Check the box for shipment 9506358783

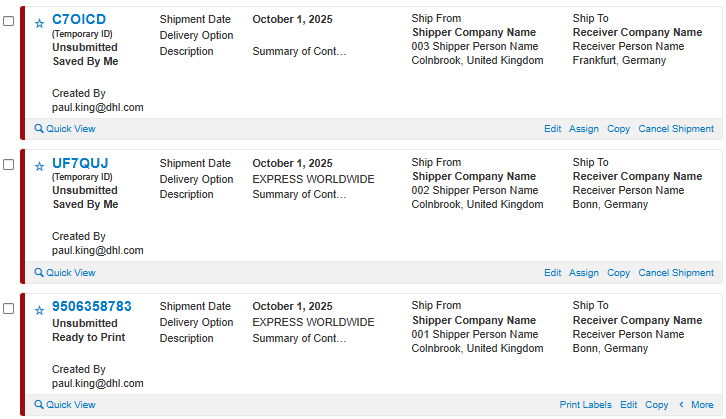tap(9, 309)
